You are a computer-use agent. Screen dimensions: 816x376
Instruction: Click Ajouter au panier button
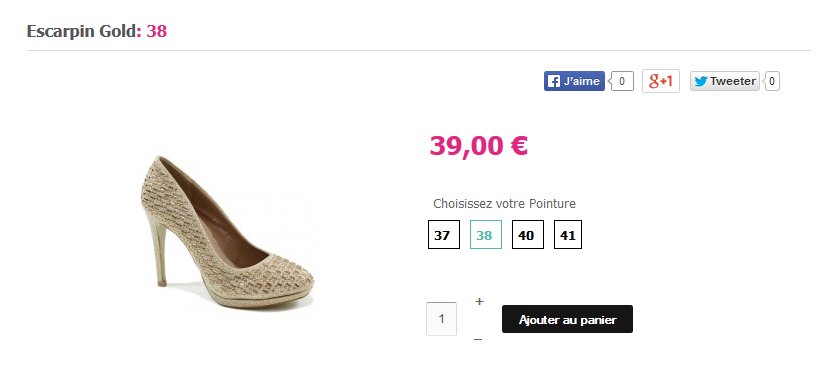567,319
